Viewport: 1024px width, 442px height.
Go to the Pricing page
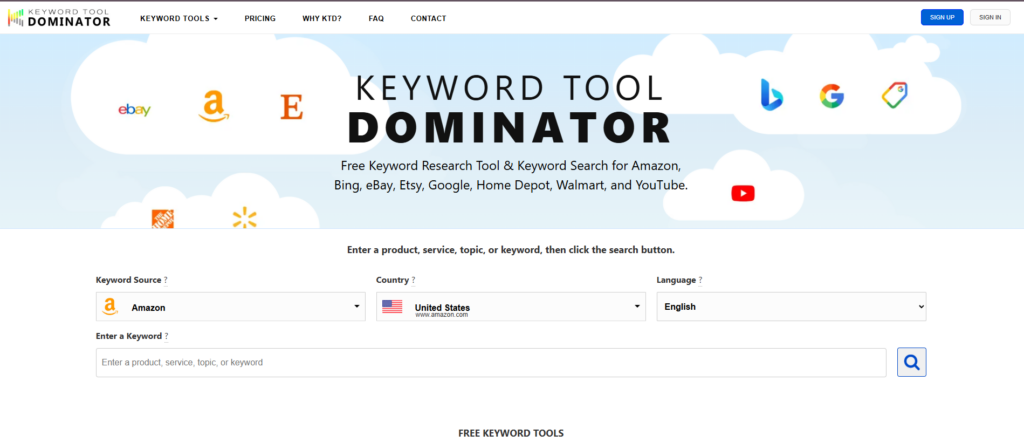click(260, 18)
